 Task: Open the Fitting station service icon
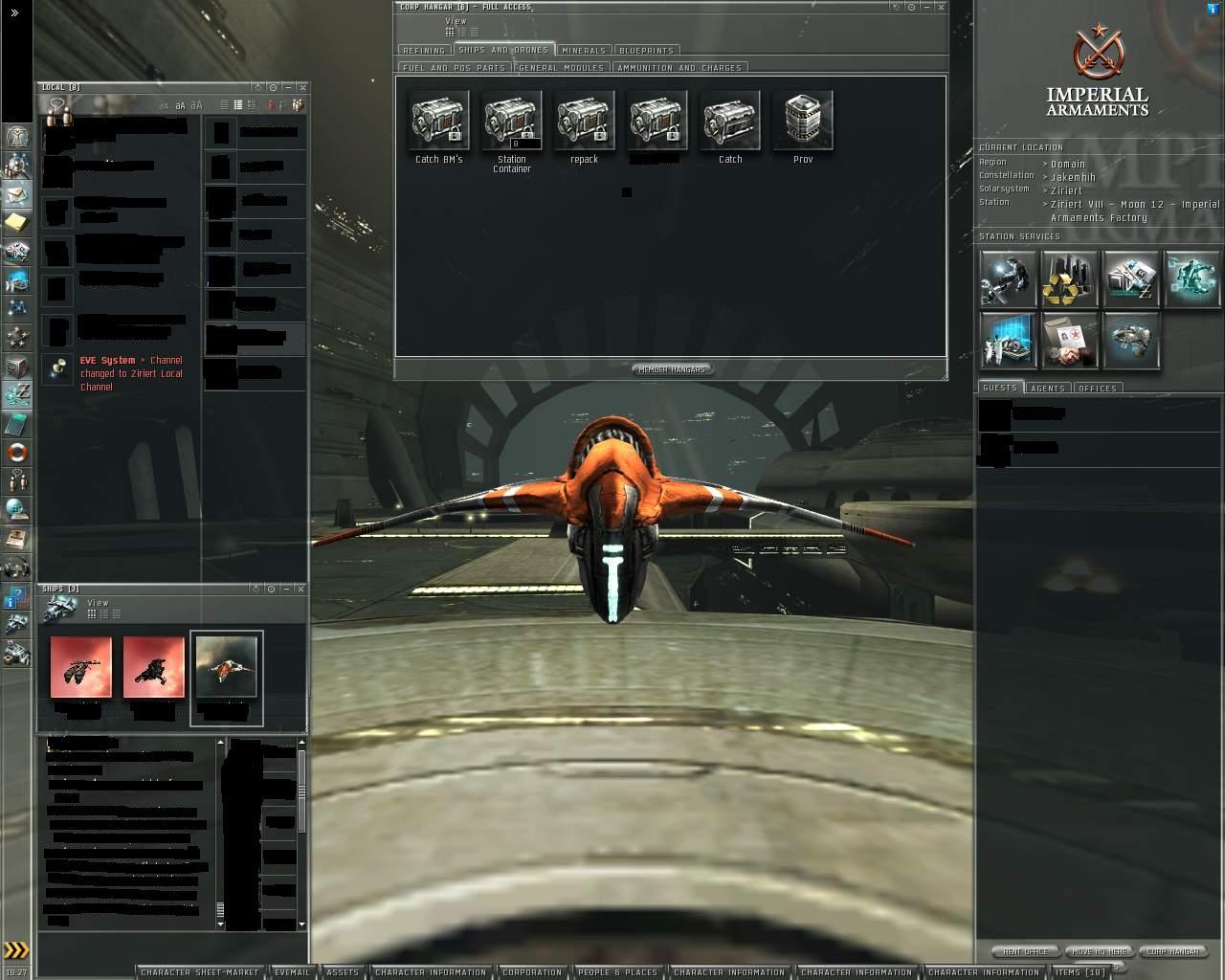pyautogui.click(x=1192, y=278)
